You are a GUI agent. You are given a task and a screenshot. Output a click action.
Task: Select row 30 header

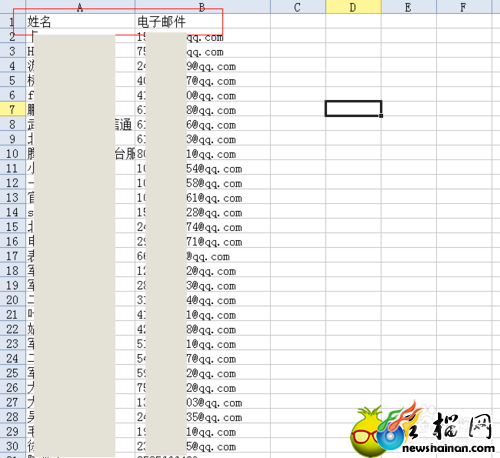(13, 446)
